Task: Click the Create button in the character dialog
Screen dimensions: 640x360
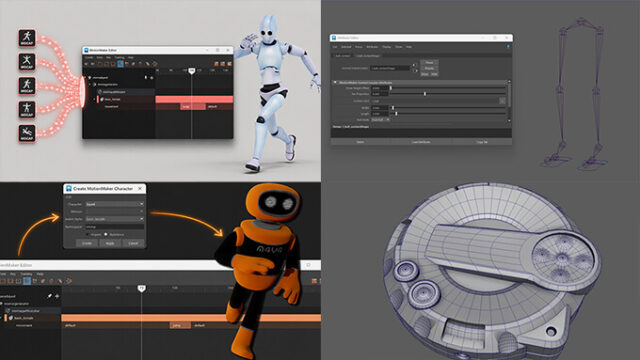Action: click(x=87, y=243)
